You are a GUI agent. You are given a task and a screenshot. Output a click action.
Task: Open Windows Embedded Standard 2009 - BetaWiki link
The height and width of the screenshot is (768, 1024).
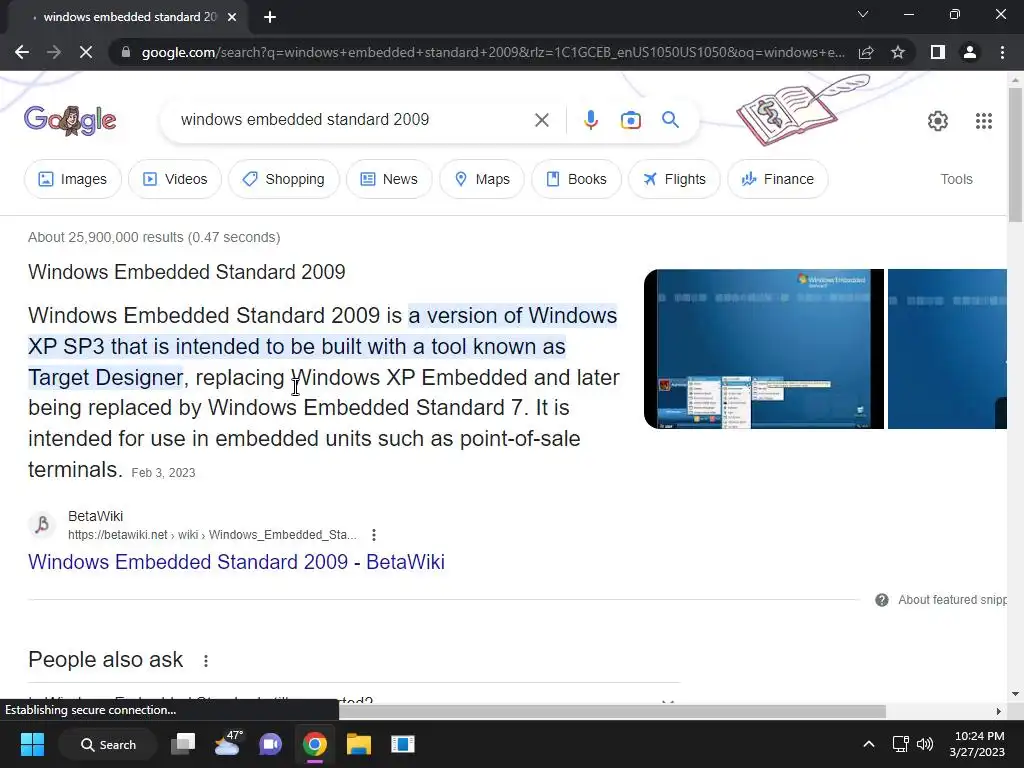(x=236, y=562)
